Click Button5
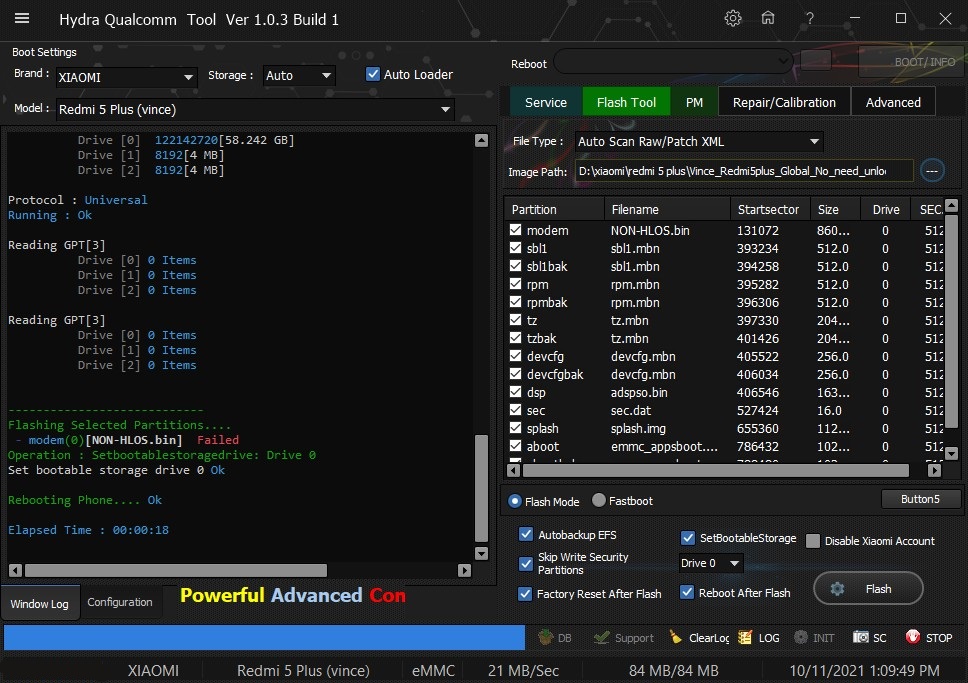This screenshot has width=968, height=683. (920, 499)
